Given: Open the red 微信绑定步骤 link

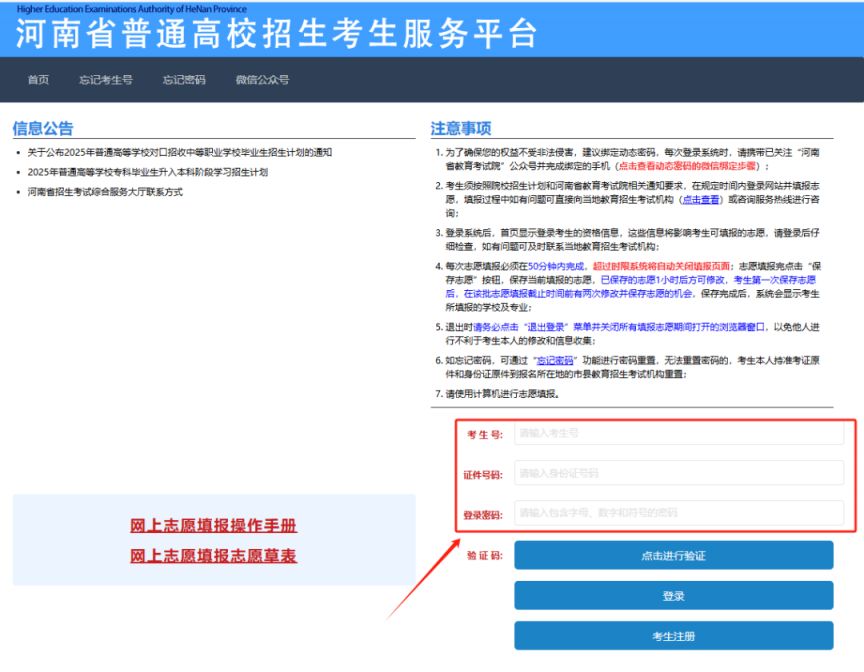Looking at the screenshot, I should point(688,166).
